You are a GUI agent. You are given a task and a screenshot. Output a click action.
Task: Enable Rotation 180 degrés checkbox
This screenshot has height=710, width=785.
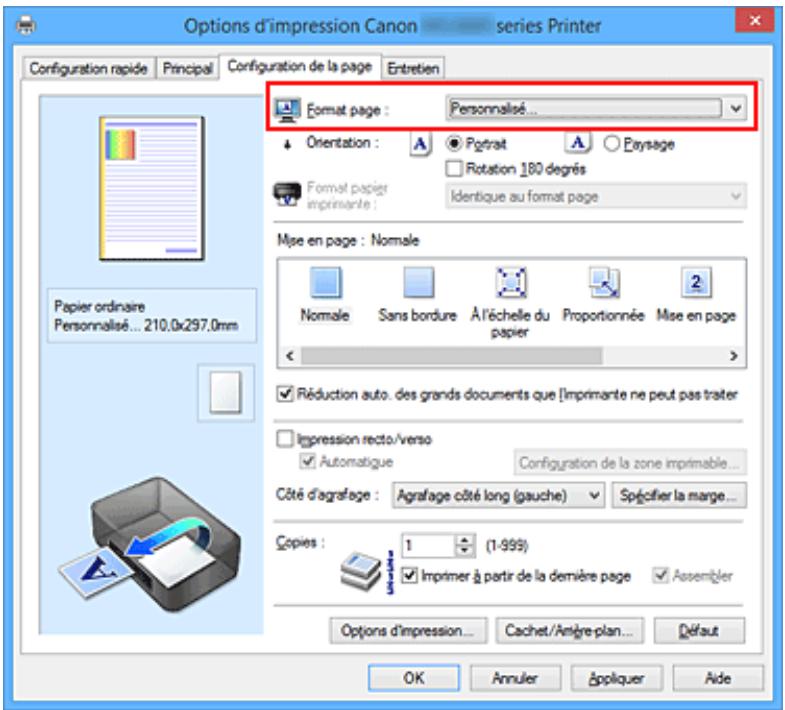click(454, 168)
